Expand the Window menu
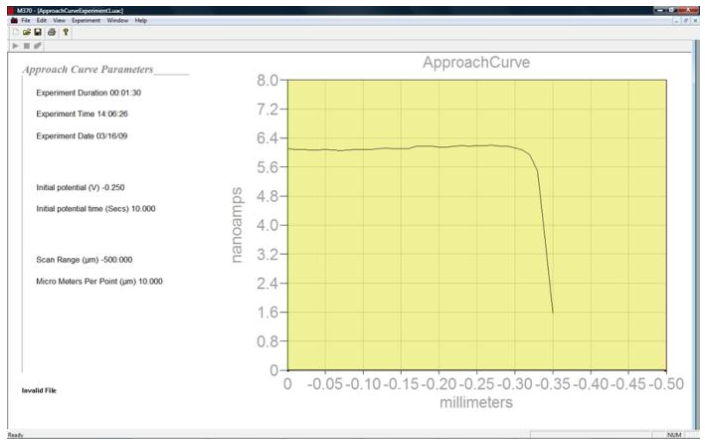The image size is (705, 444). pos(109,20)
